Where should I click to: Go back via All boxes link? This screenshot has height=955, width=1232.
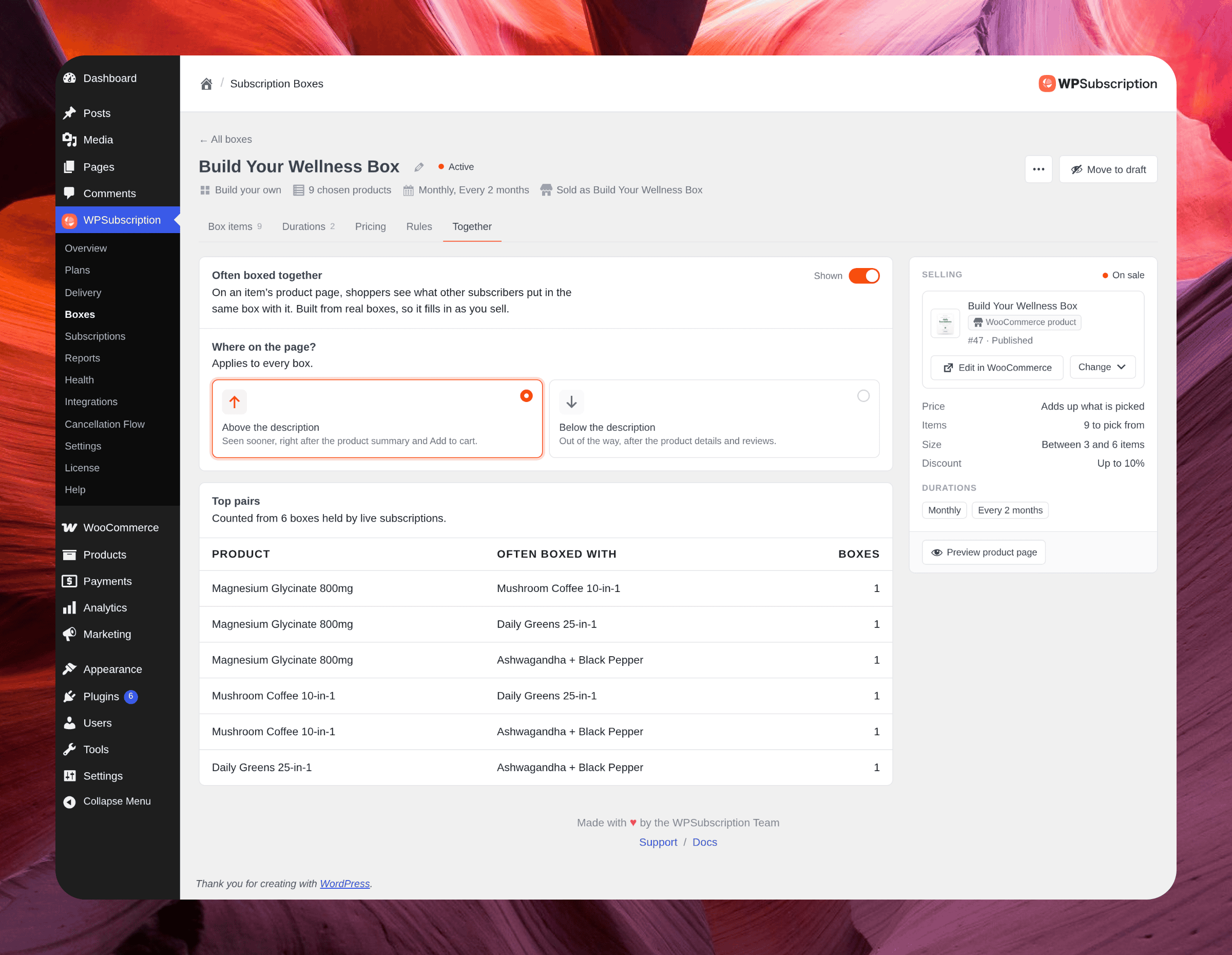[x=226, y=139]
